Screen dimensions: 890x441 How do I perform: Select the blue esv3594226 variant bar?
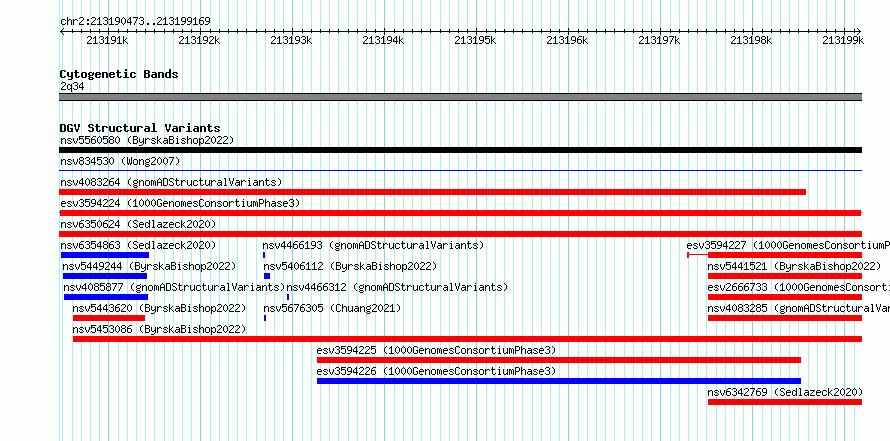pos(559,381)
